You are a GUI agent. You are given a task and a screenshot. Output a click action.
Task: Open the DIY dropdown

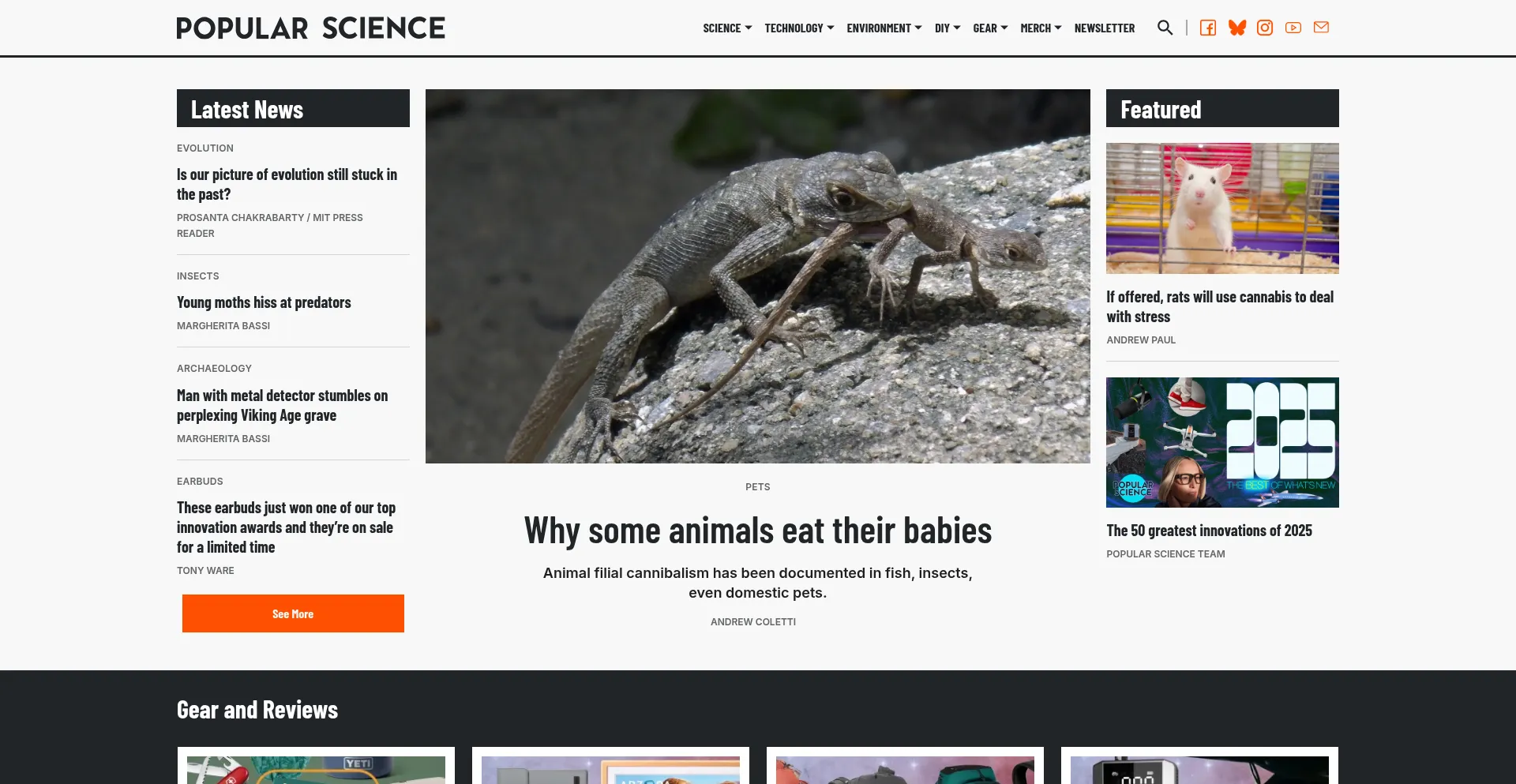point(946,28)
